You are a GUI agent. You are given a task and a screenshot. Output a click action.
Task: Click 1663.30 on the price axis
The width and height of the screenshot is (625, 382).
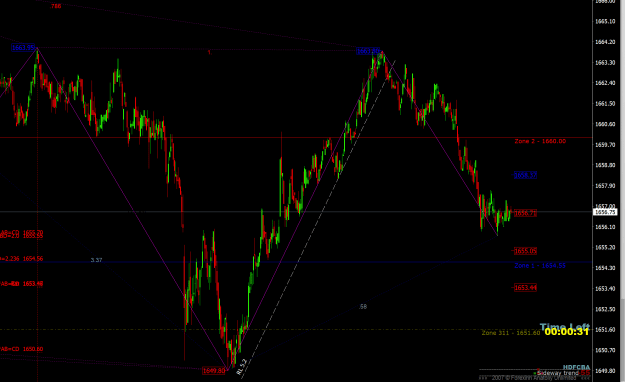coord(605,63)
